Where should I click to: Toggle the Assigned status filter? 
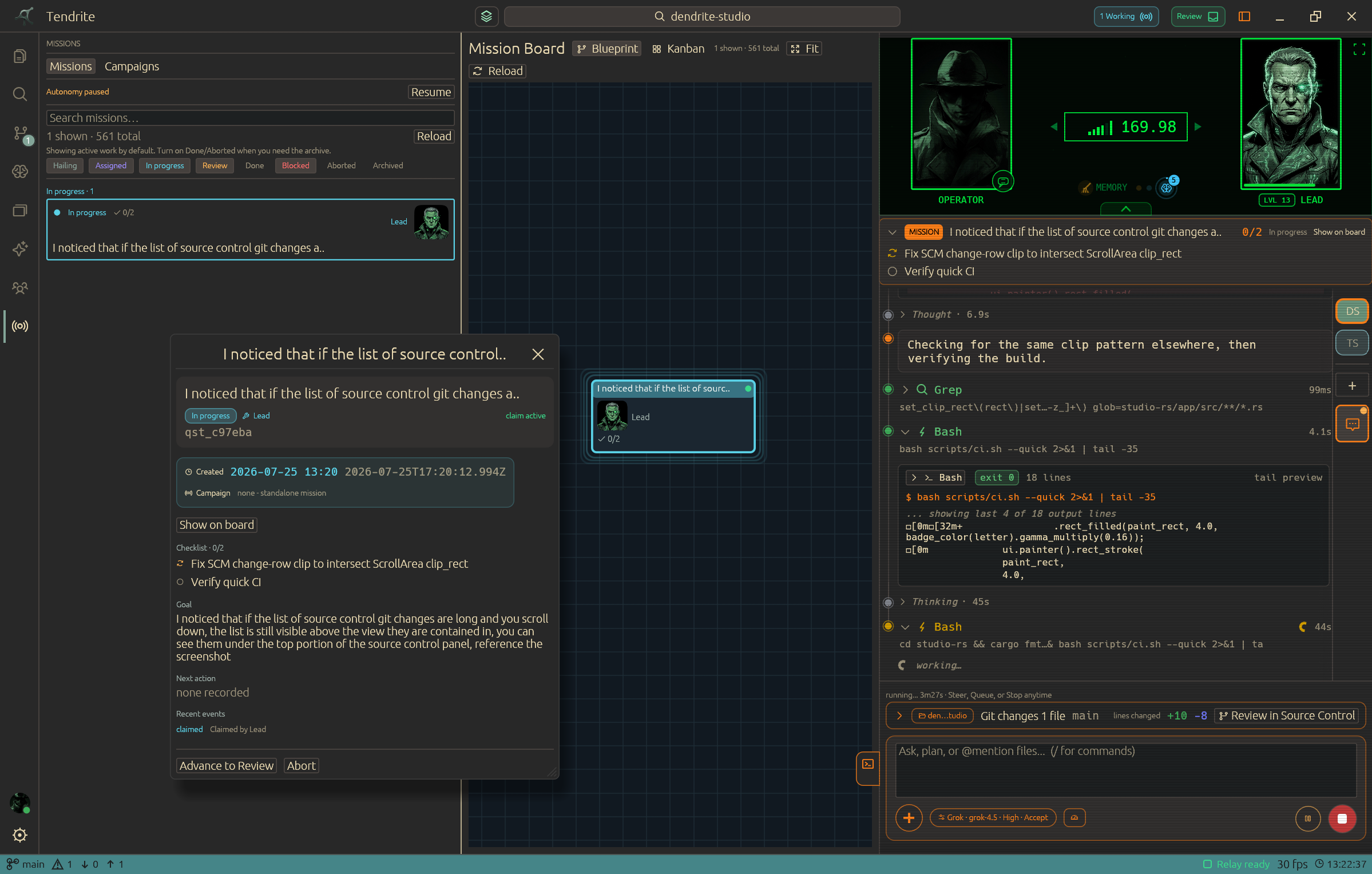pyautogui.click(x=111, y=165)
